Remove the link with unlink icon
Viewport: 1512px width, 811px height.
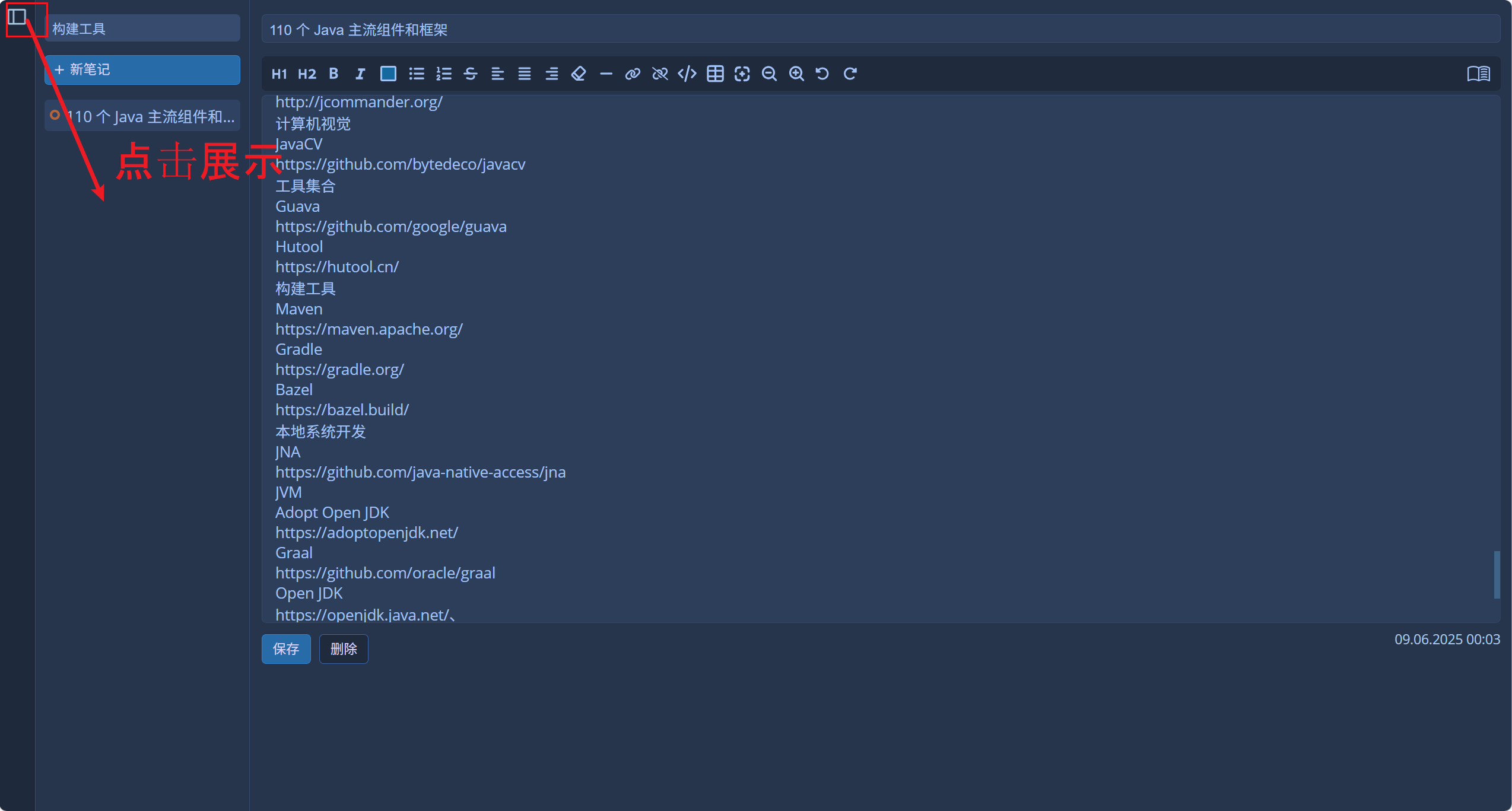point(660,74)
